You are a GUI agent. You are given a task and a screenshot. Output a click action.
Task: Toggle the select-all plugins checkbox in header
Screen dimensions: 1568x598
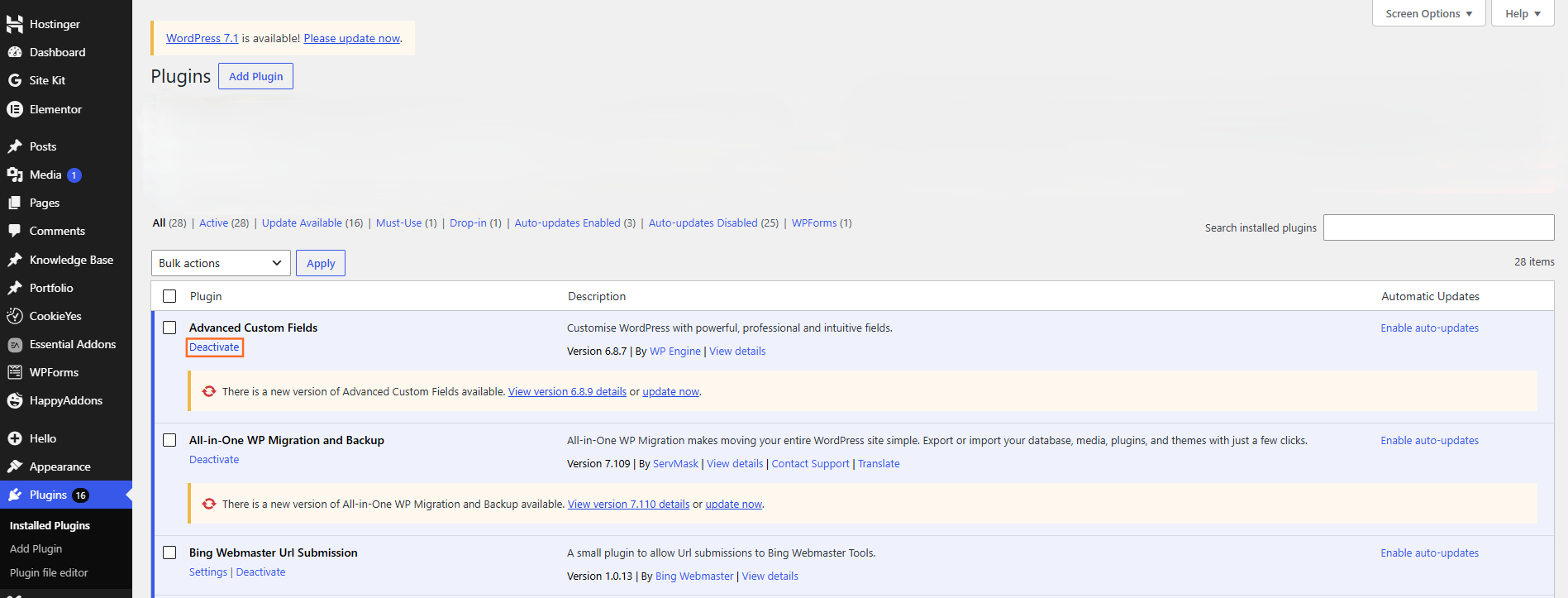click(x=169, y=296)
